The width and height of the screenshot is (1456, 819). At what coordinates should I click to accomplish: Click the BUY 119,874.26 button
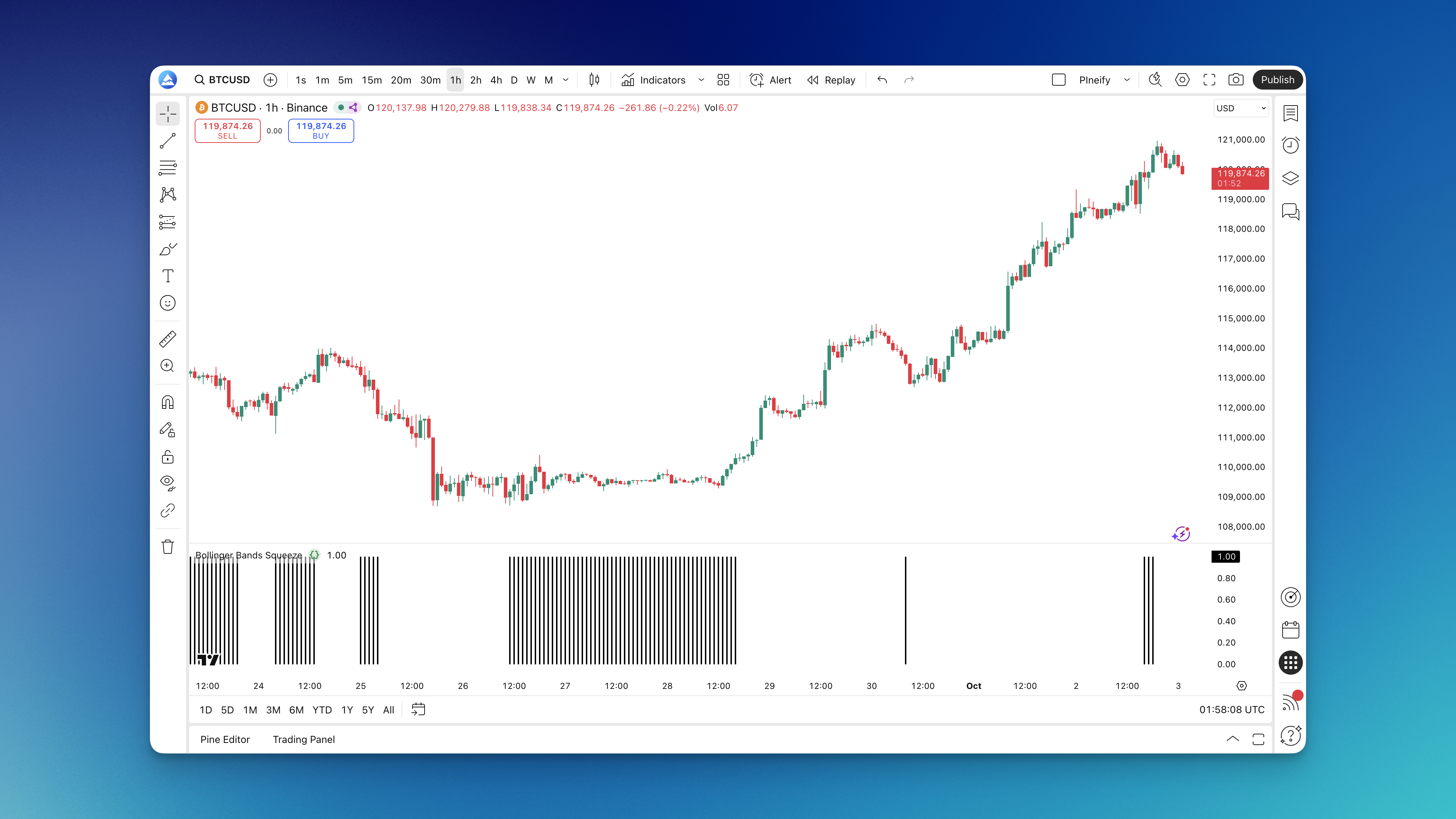coord(321,131)
